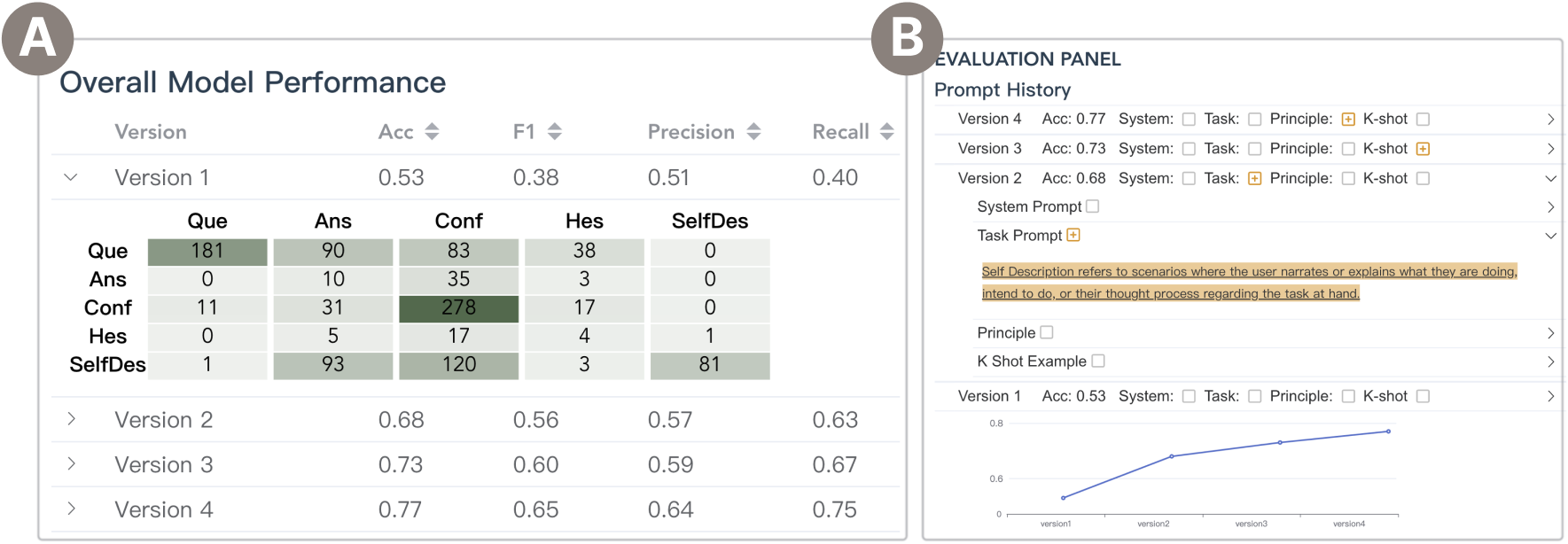Sort table by Acc column
This screenshot has height=544, width=1568.
[x=432, y=132]
